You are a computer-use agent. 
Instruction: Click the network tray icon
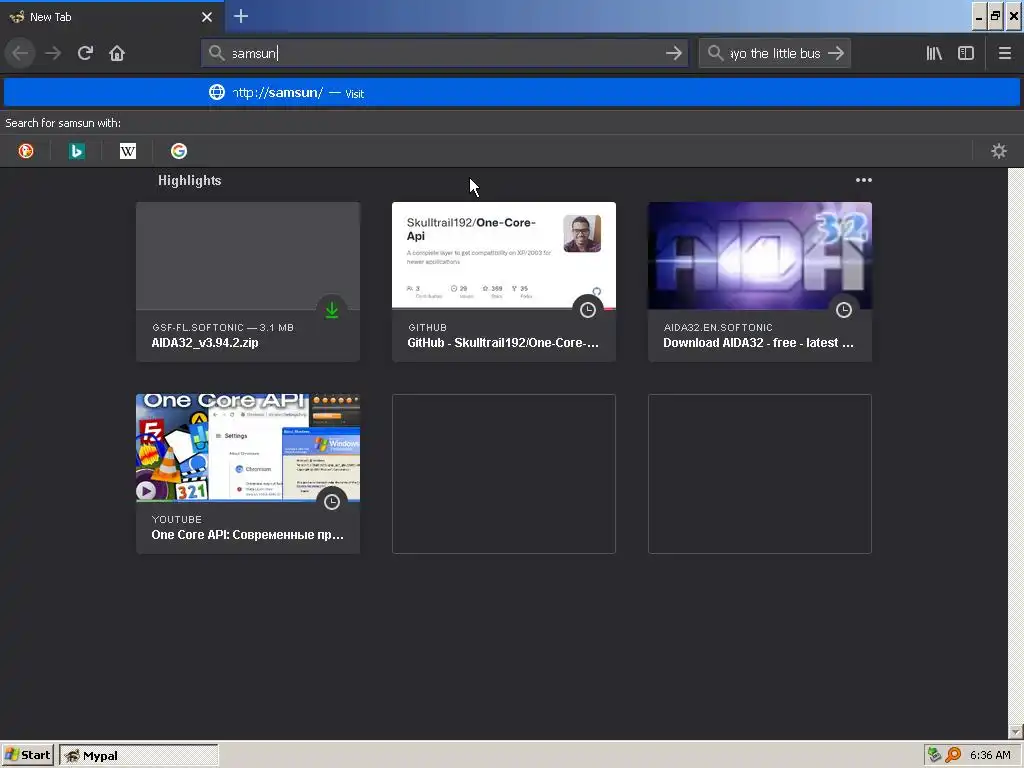point(935,755)
